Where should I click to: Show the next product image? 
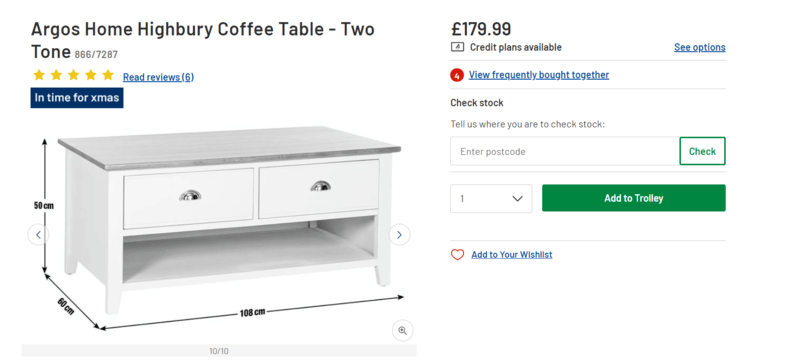tap(399, 235)
